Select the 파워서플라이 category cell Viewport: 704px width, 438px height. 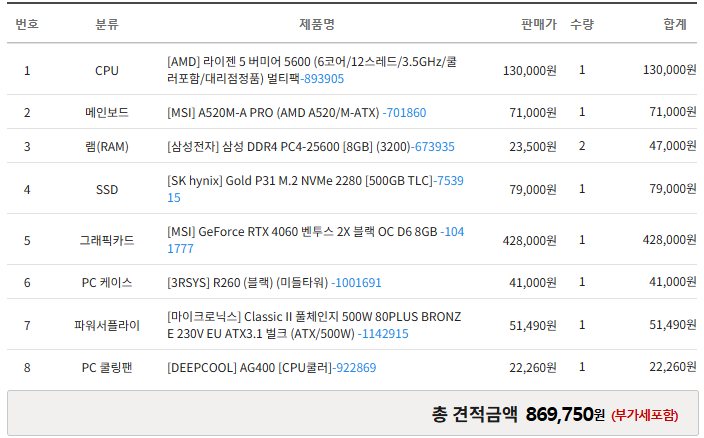pos(107,325)
